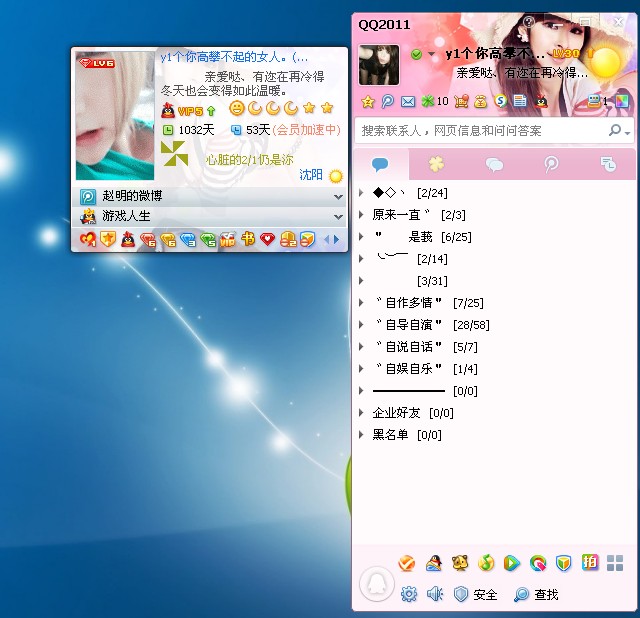
Task: Click the contact search input field
Action: 483,131
